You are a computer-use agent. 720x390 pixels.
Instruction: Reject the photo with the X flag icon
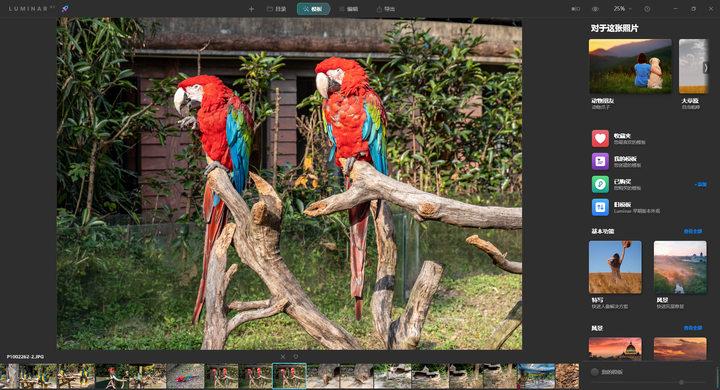coord(283,357)
